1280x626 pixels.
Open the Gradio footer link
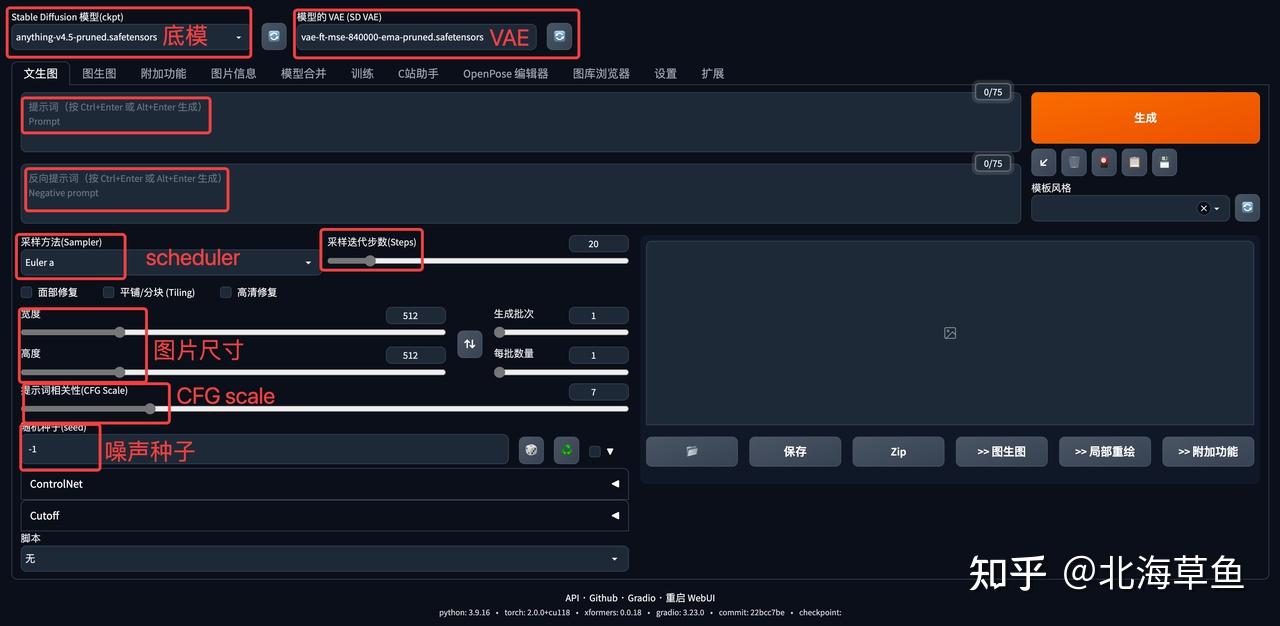pos(643,598)
